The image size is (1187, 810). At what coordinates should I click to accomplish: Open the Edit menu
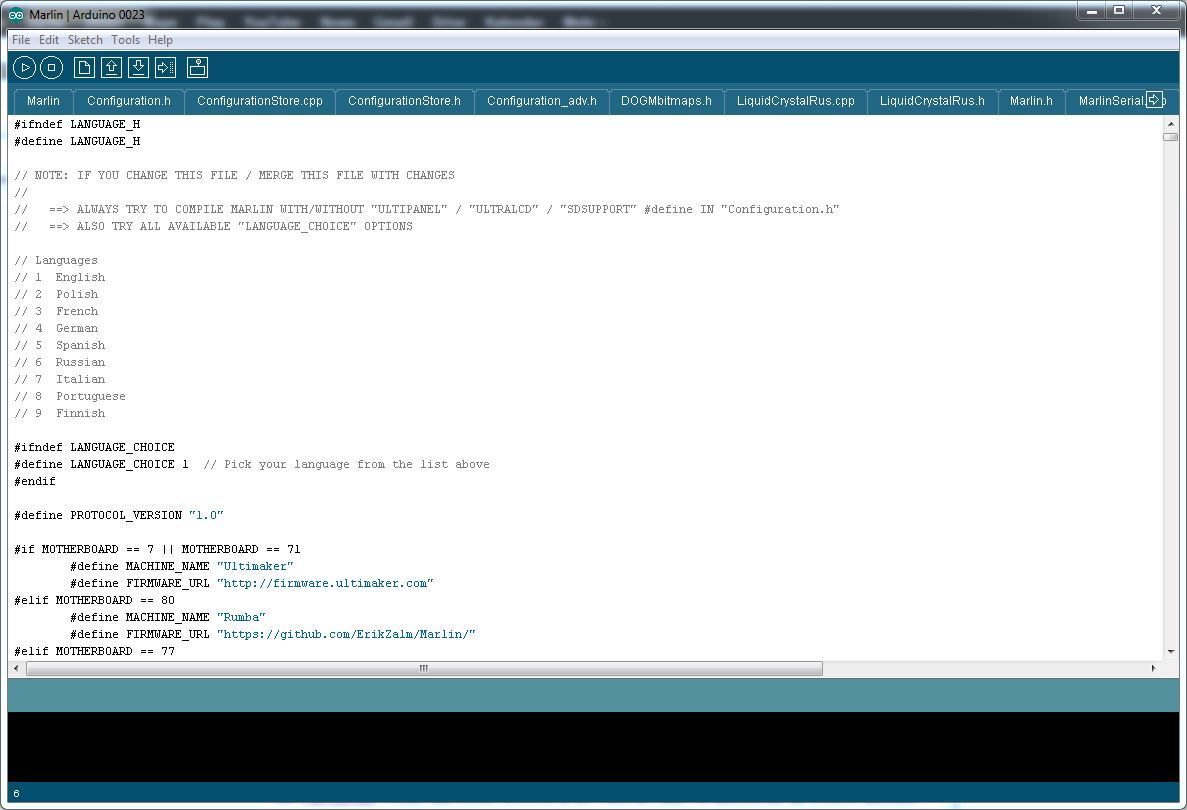point(48,39)
